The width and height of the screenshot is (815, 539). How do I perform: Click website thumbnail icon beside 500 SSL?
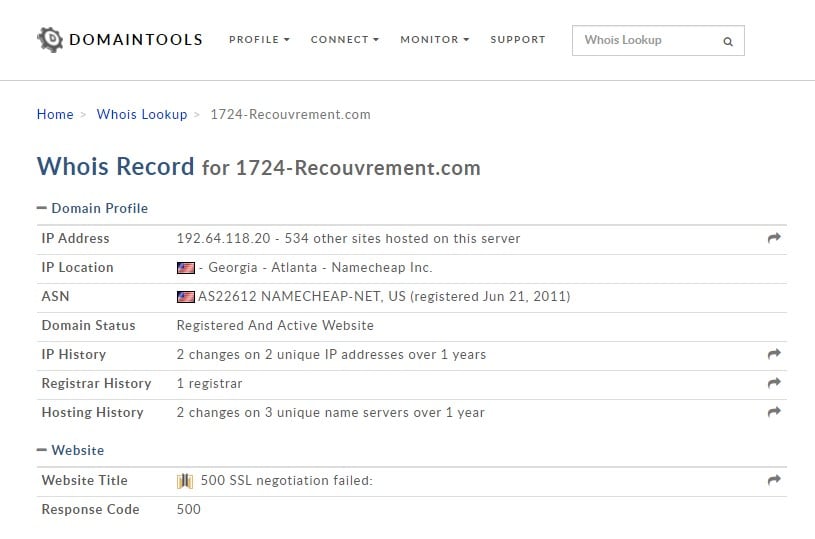(185, 481)
